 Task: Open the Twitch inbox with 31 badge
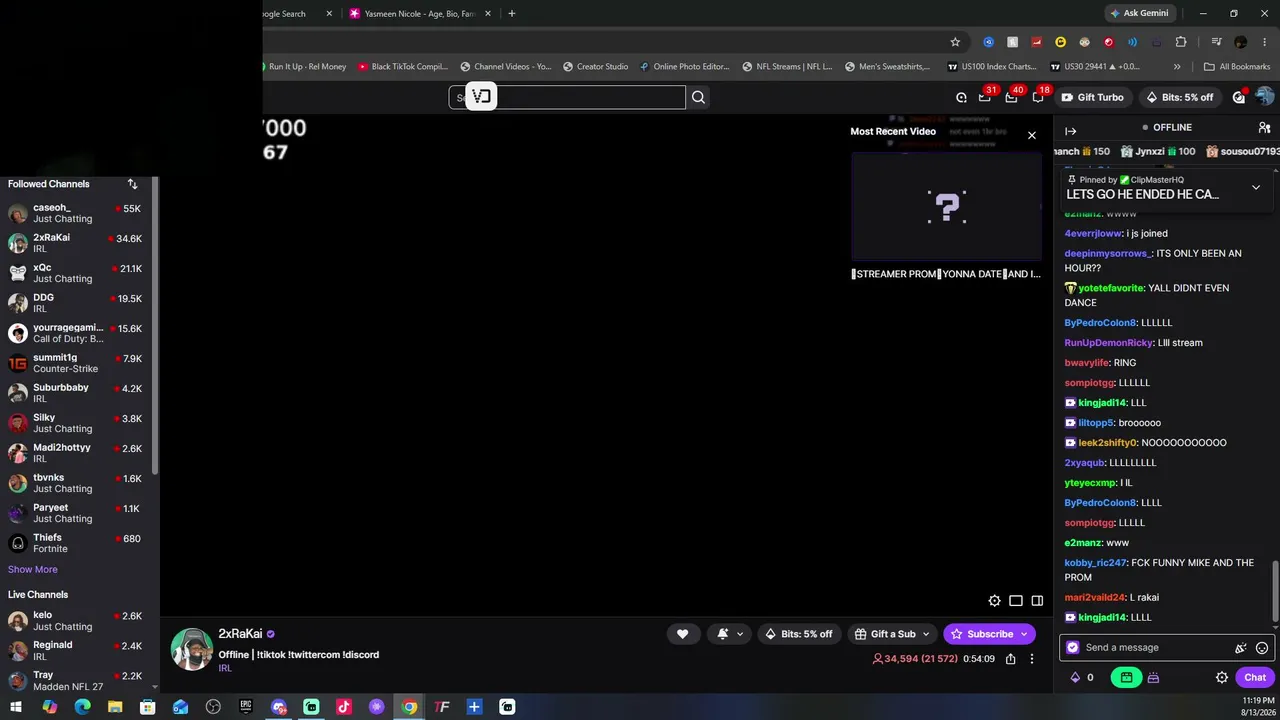(x=985, y=97)
